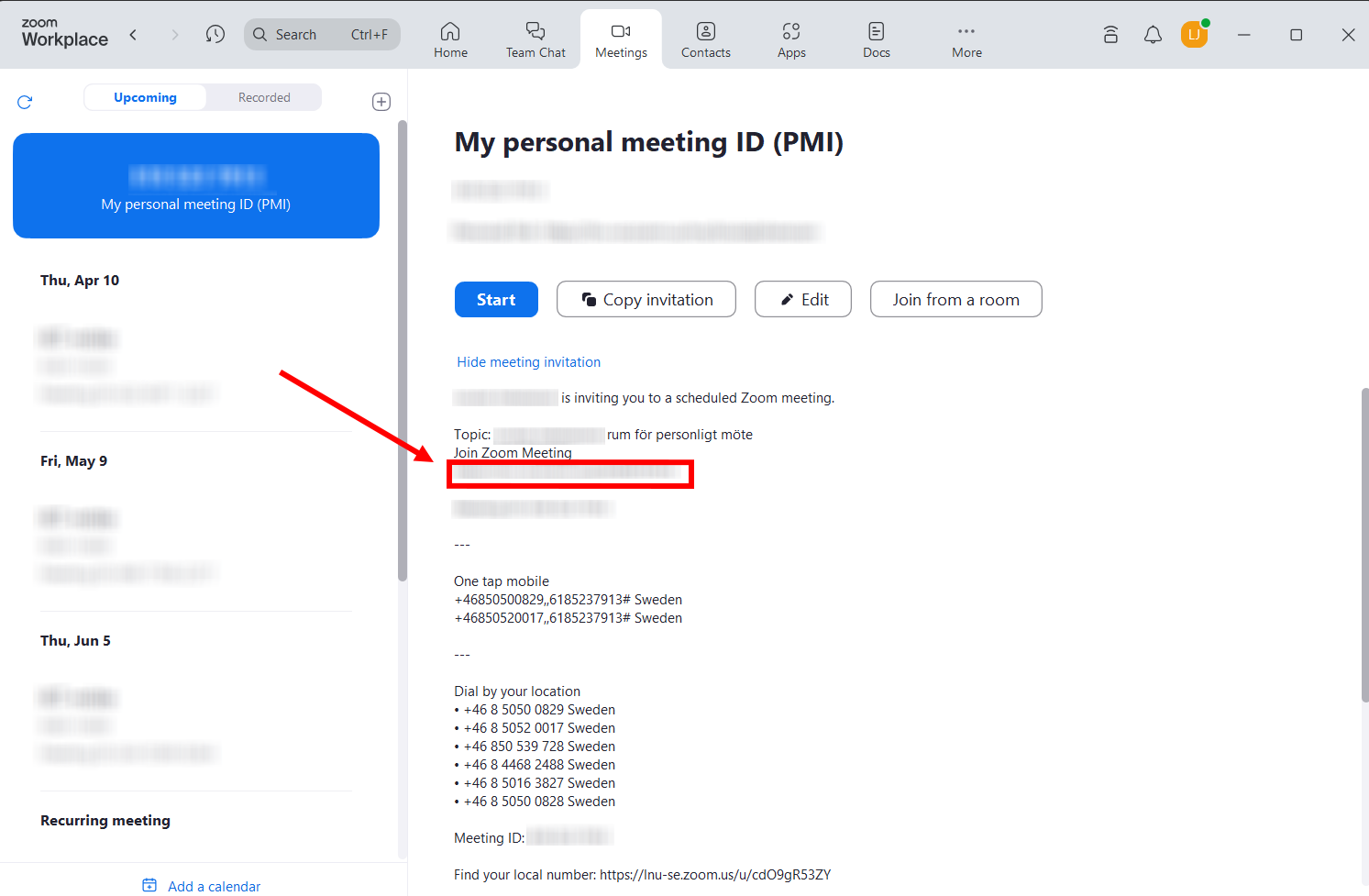Select the Meetings tab
The height and width of the screenshot is (896, 1369).
(621, 40)
